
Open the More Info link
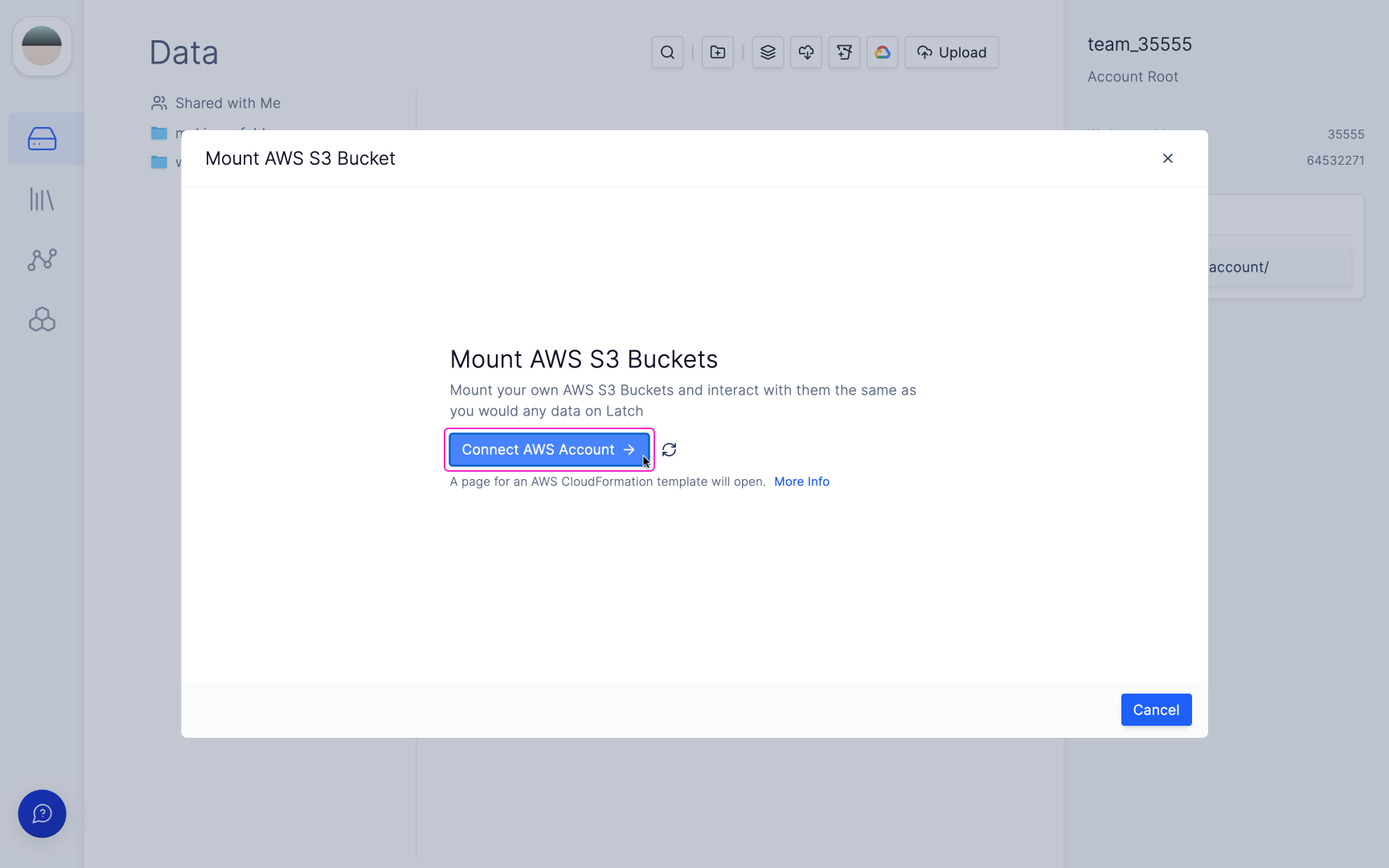tap(801, 481)
